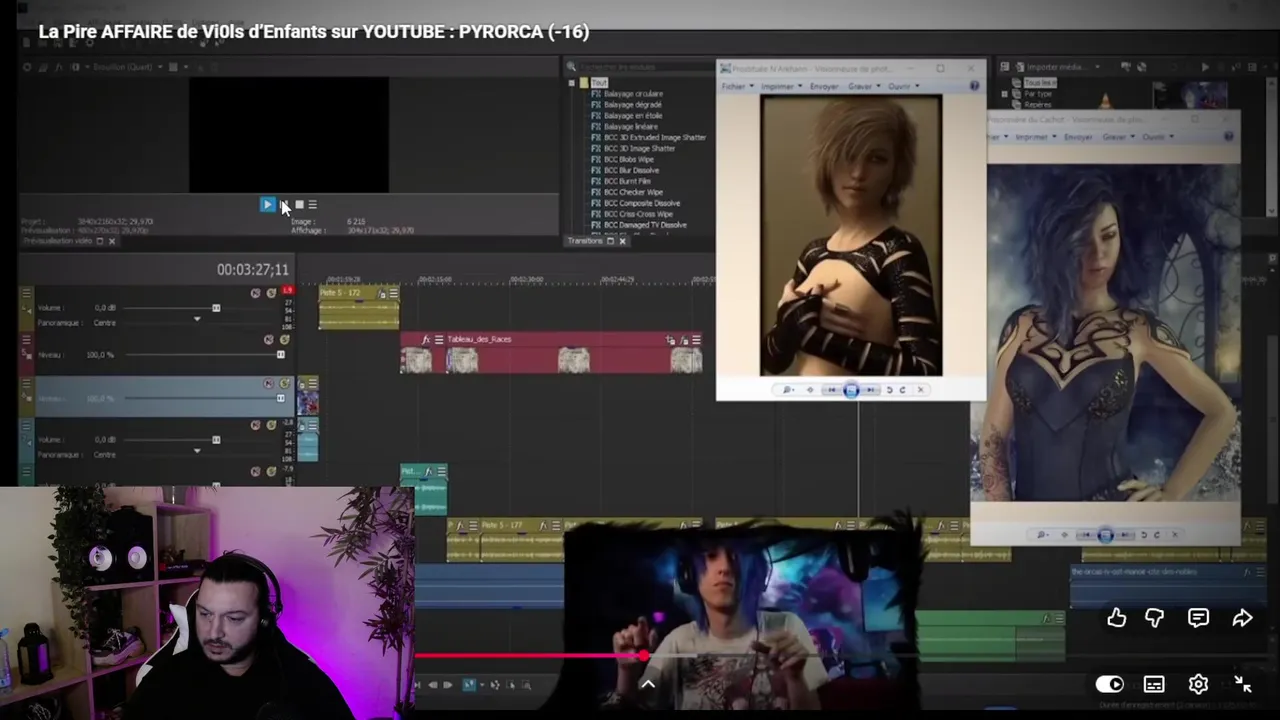Open Piste 5 - 172 clip menu
Screen dimensions: 1280x720
tap(393, 293)
